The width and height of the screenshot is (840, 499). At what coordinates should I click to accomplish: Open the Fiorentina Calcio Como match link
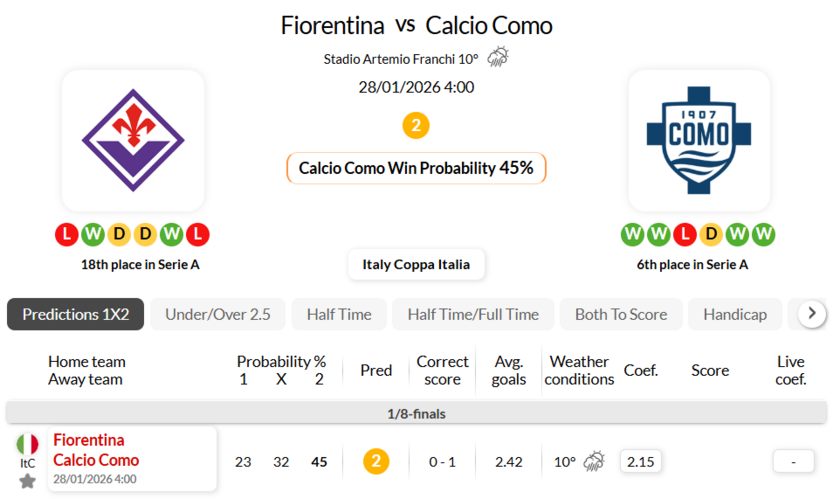(96, 450)
